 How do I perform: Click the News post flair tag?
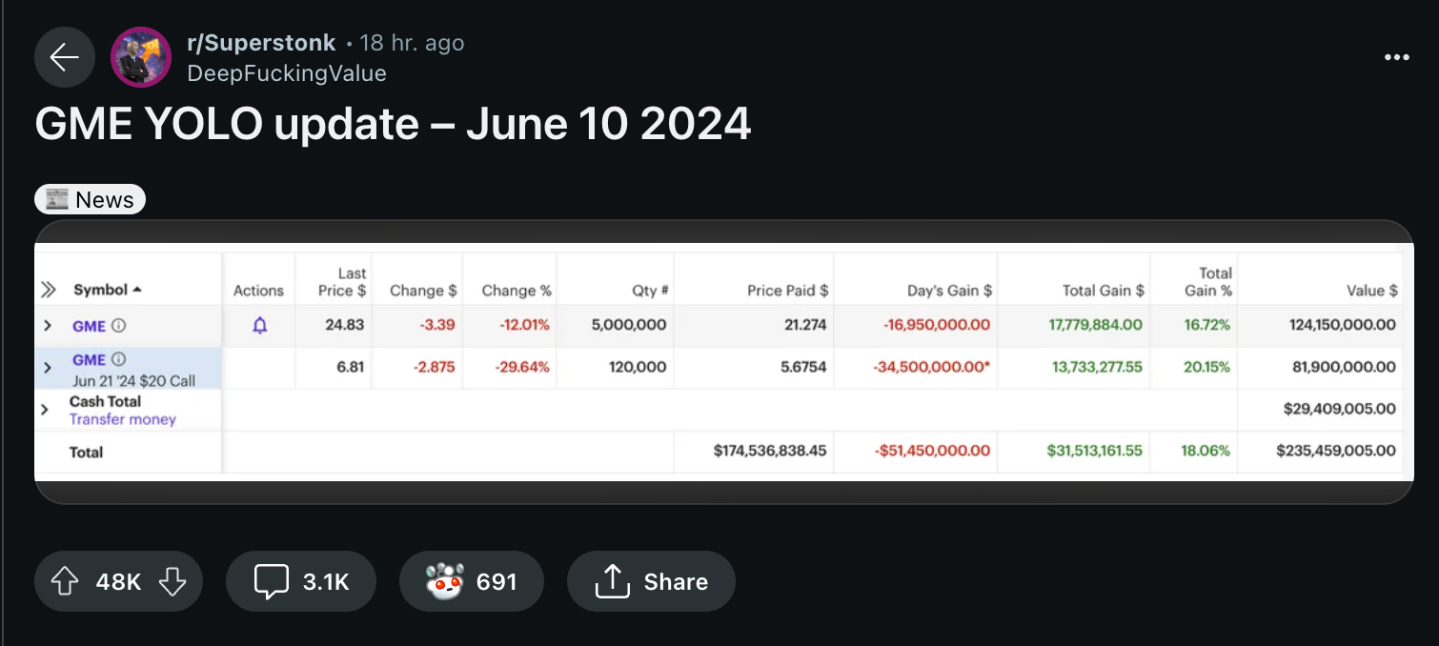[90, 200]
